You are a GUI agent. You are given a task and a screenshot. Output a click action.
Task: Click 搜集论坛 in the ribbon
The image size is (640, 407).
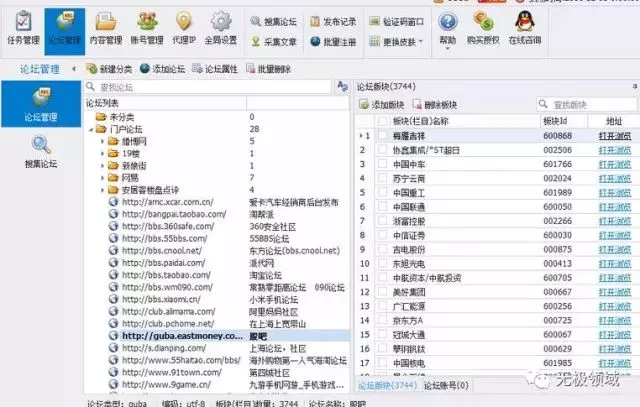click(274, 22)
